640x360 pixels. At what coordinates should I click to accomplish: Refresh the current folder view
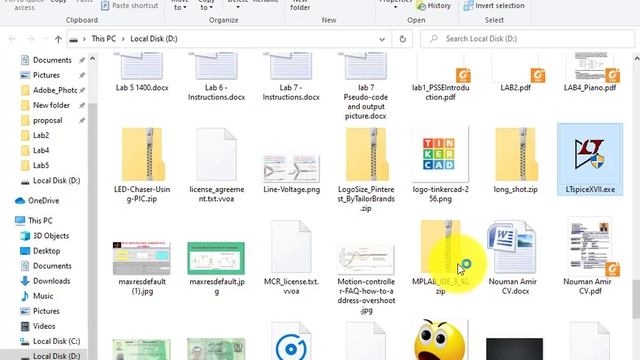(402, 39)
